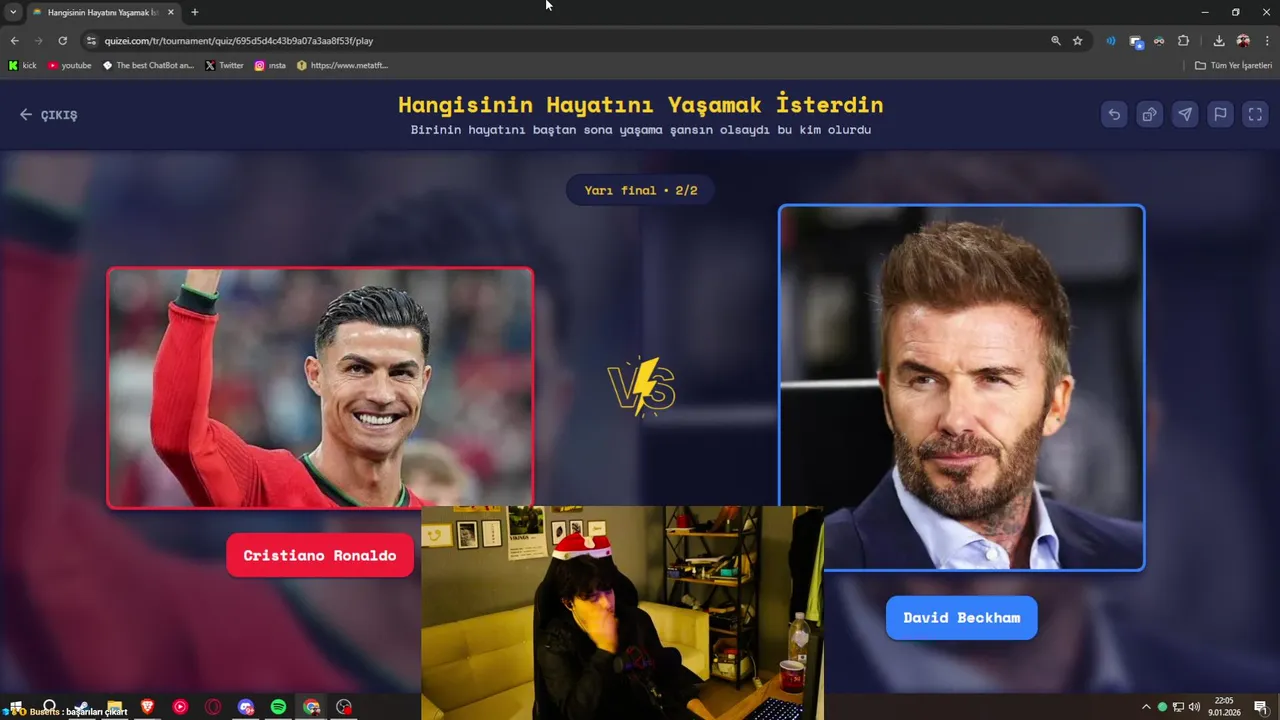1280x720 pixels.
Task: Open Opera GX from taskbar
Action: click(213, 707)
